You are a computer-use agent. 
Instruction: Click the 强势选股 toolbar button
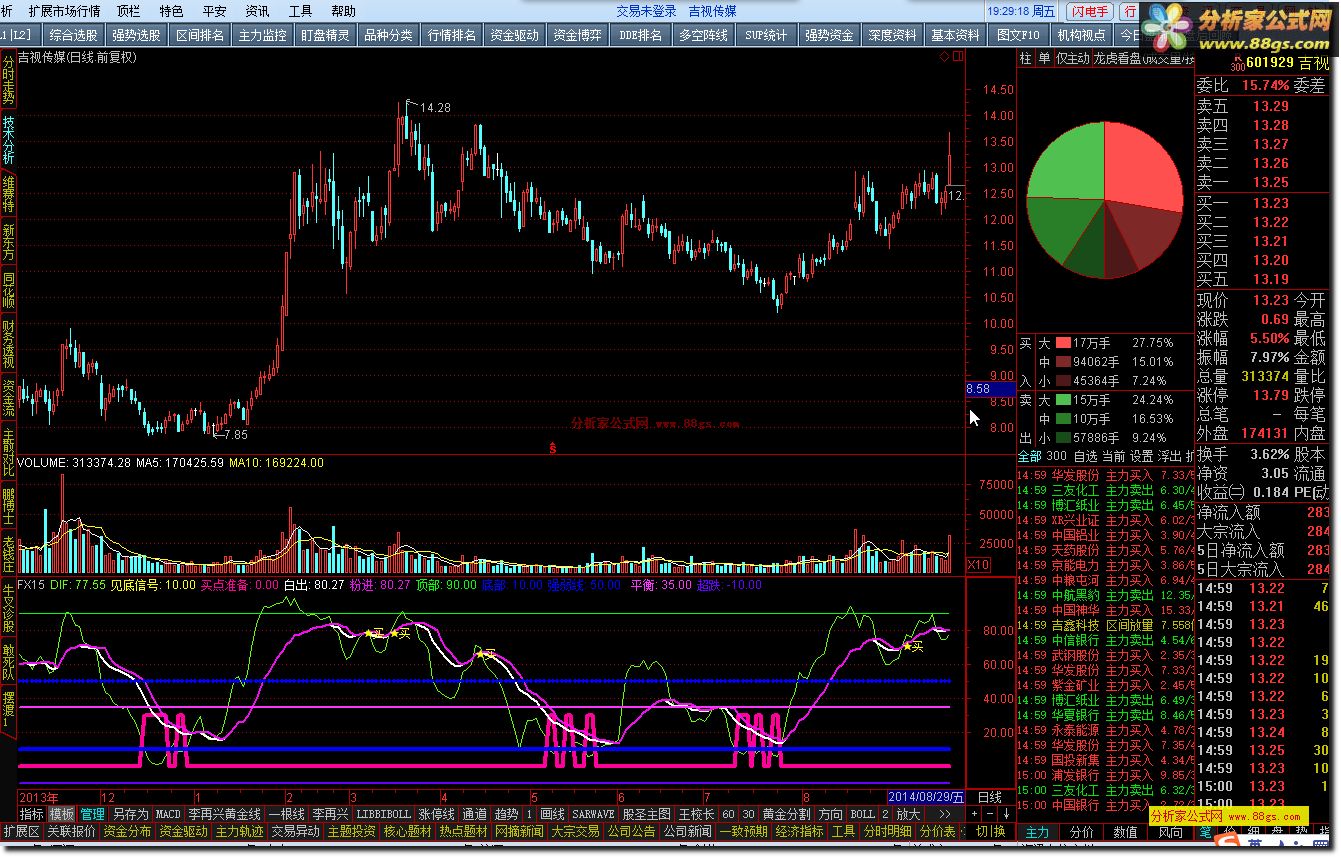[x=136, y=35]
